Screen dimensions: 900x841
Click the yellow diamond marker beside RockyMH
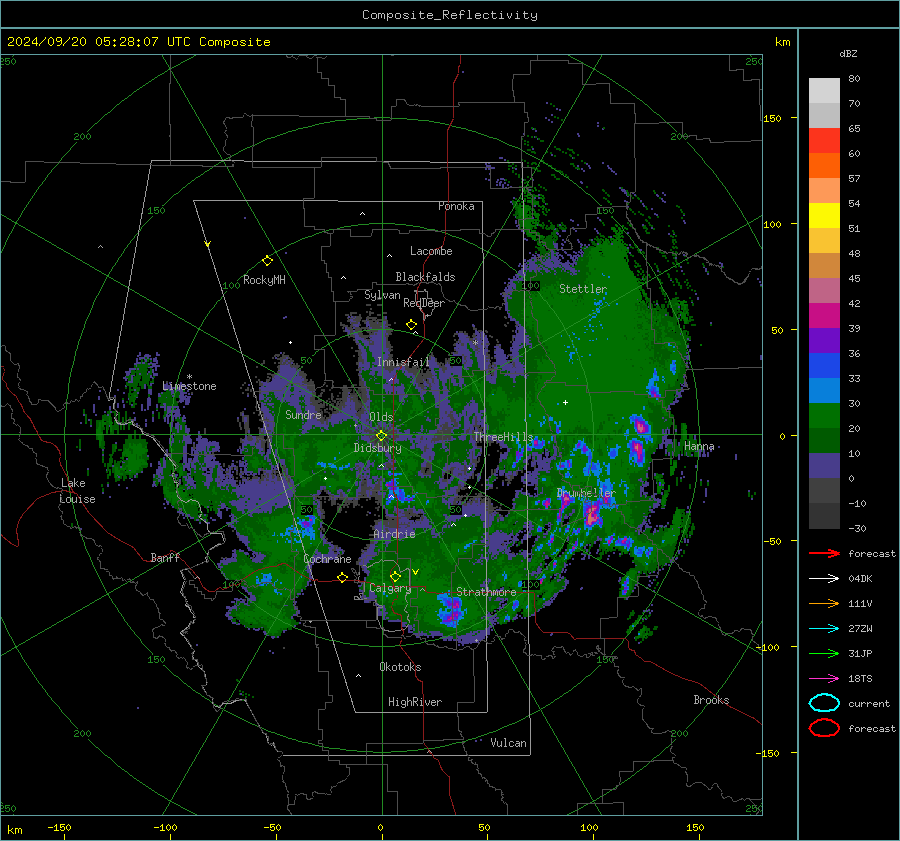267,261
